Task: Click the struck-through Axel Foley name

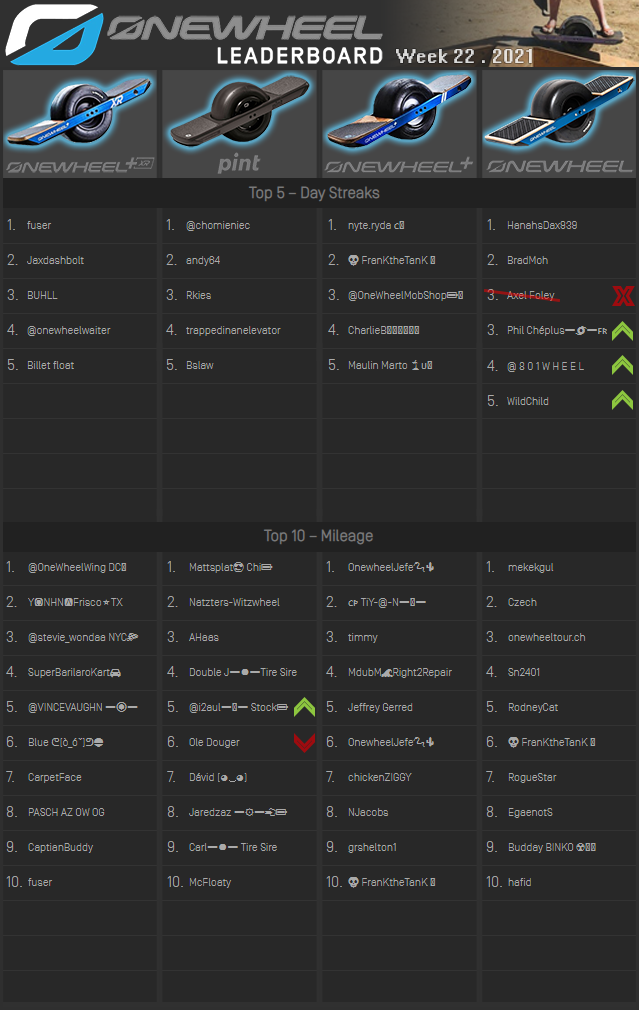Action: pos(531,296)
